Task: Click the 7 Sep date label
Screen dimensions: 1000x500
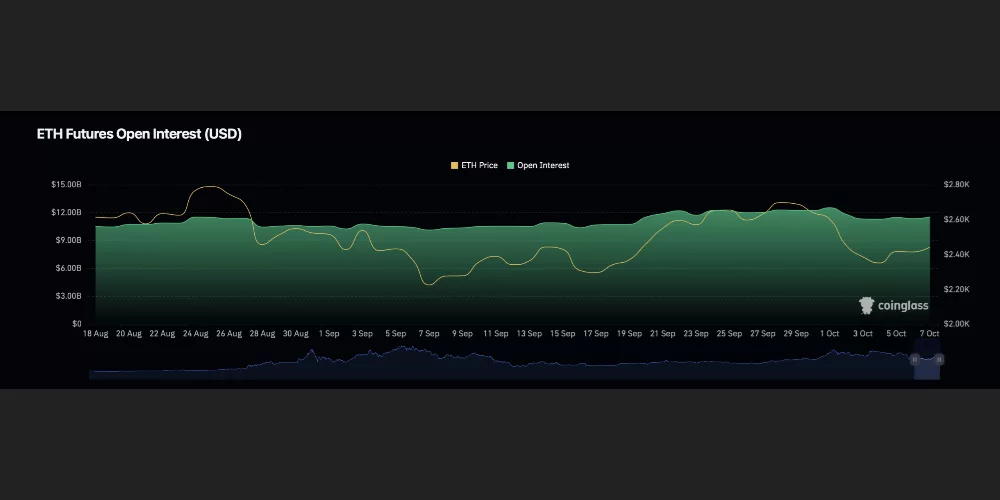Action: [429, 334]
